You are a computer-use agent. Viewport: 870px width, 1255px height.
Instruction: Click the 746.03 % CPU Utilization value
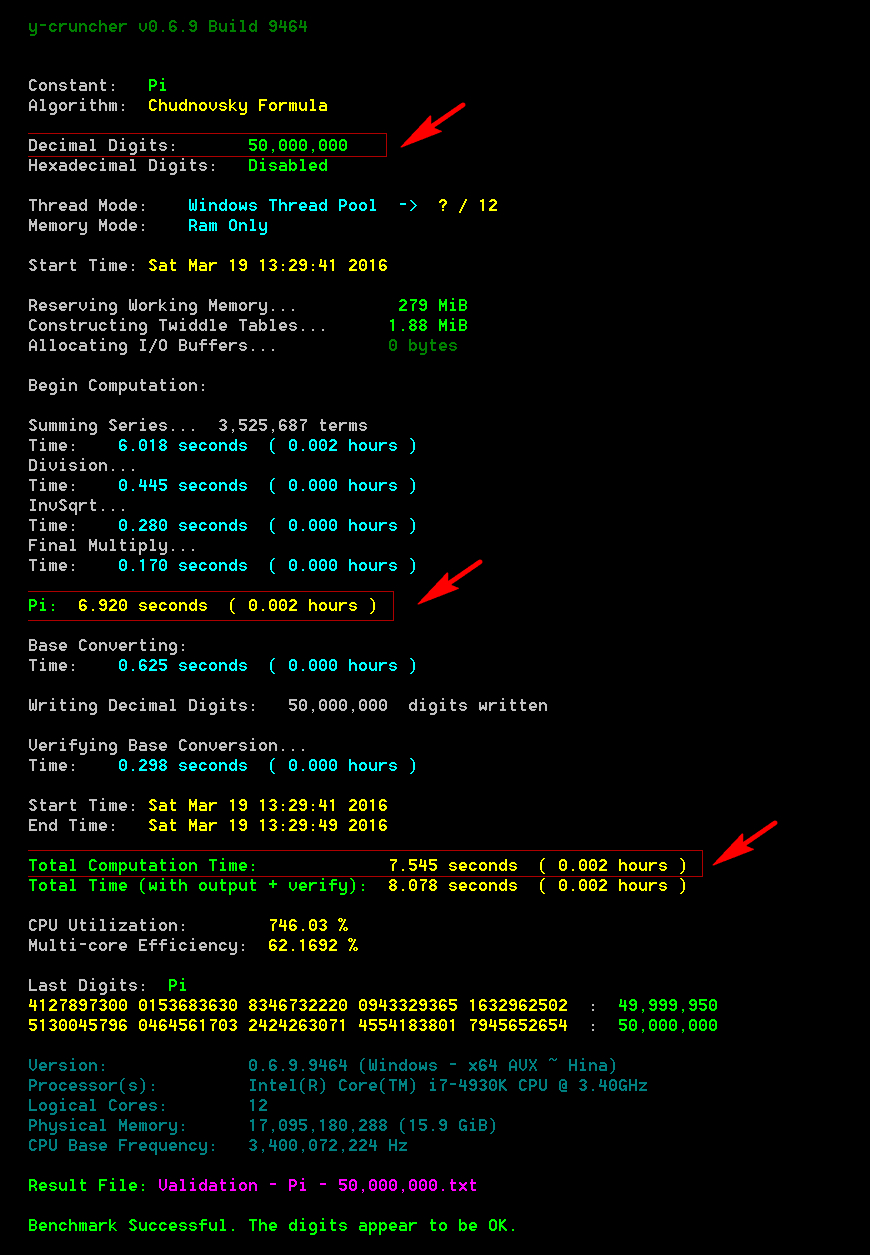click(x=307, y=926)
